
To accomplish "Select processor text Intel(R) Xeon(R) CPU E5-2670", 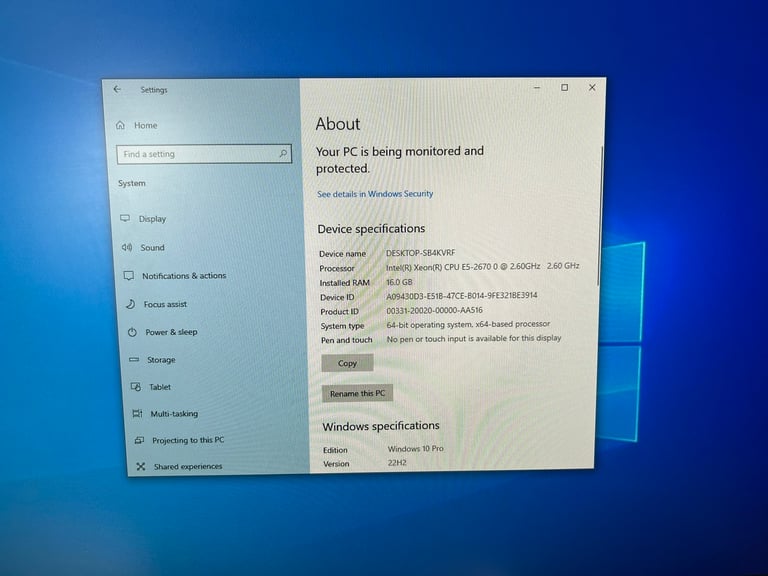I will click(442, 266).
